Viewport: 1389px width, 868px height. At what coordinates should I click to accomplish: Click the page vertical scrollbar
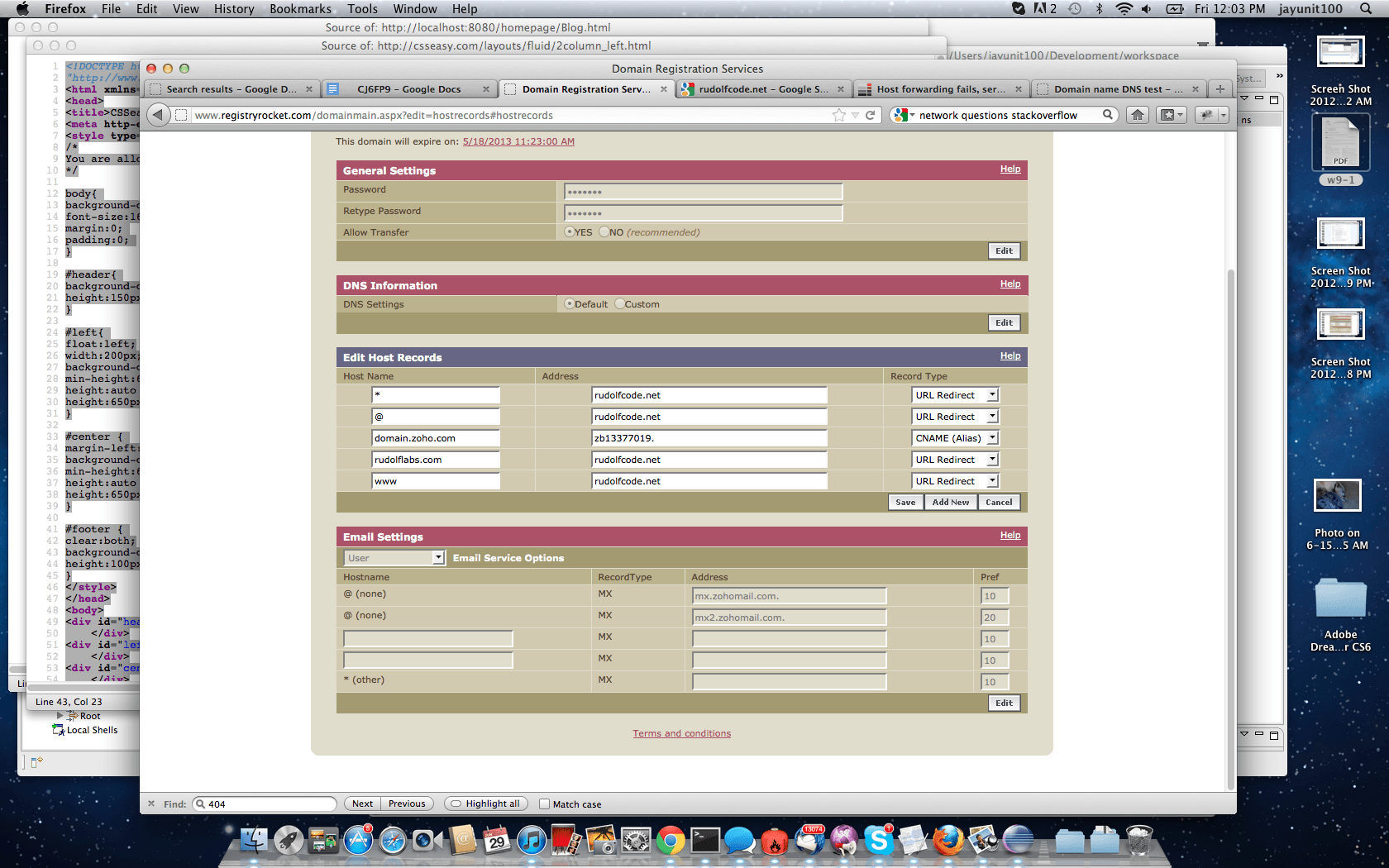(x=1230, y=529)
